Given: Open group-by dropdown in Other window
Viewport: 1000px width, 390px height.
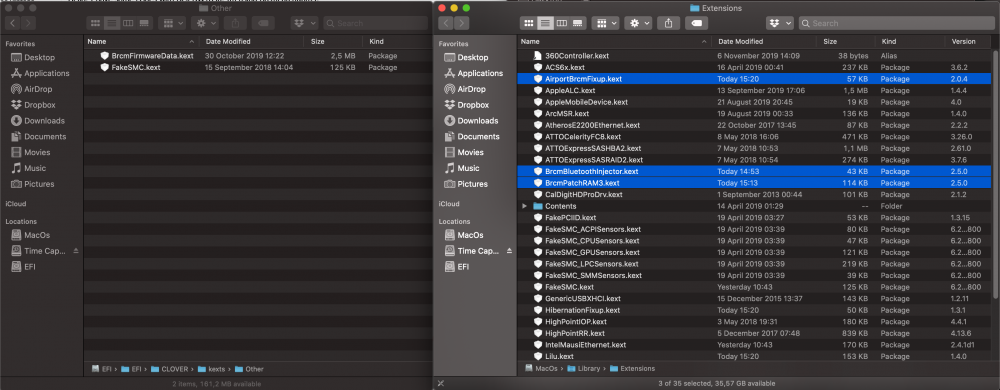Looking at the screenshot, I should click(172, 23).
